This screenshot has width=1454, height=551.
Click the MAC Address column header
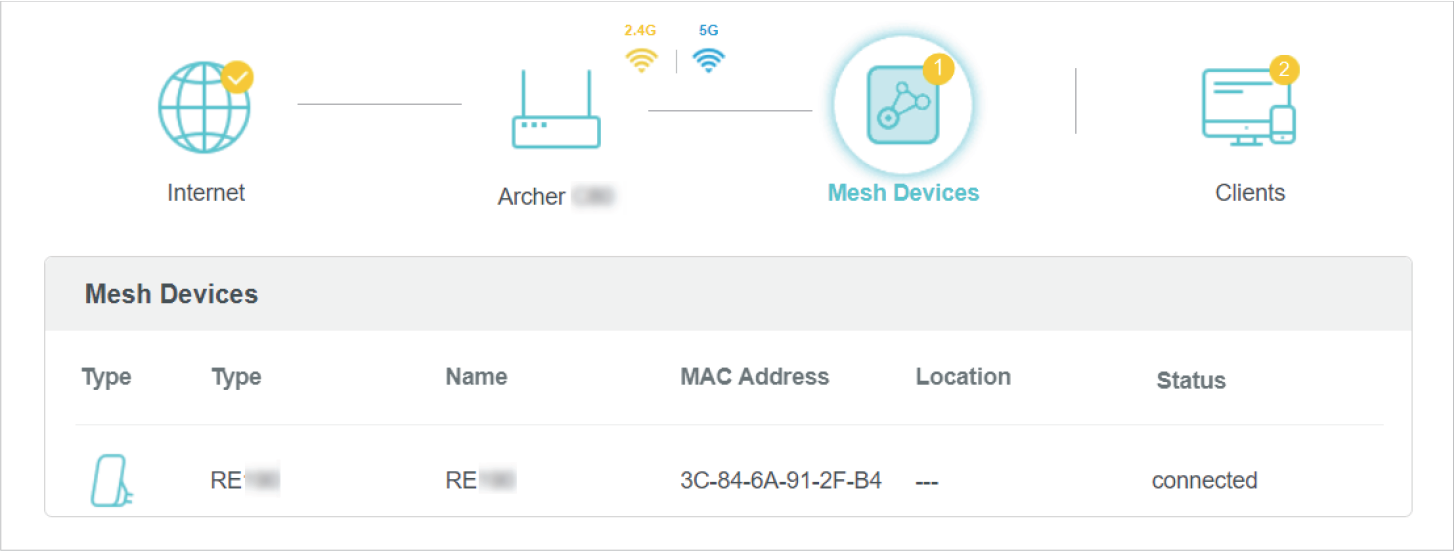pyautogui.click(x=754, y=377)
